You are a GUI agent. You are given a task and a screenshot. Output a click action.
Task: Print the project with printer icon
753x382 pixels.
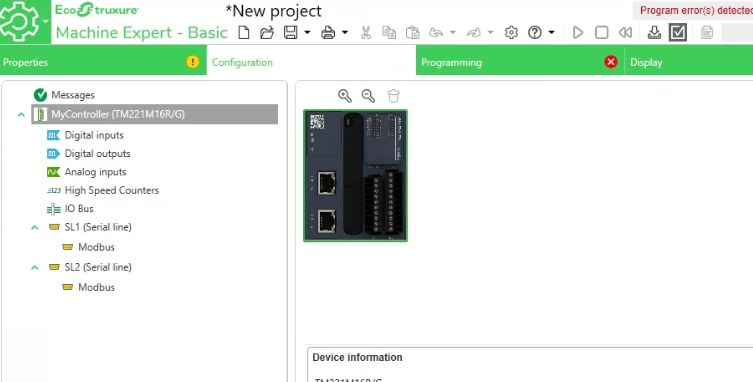(x=328, y=33)
